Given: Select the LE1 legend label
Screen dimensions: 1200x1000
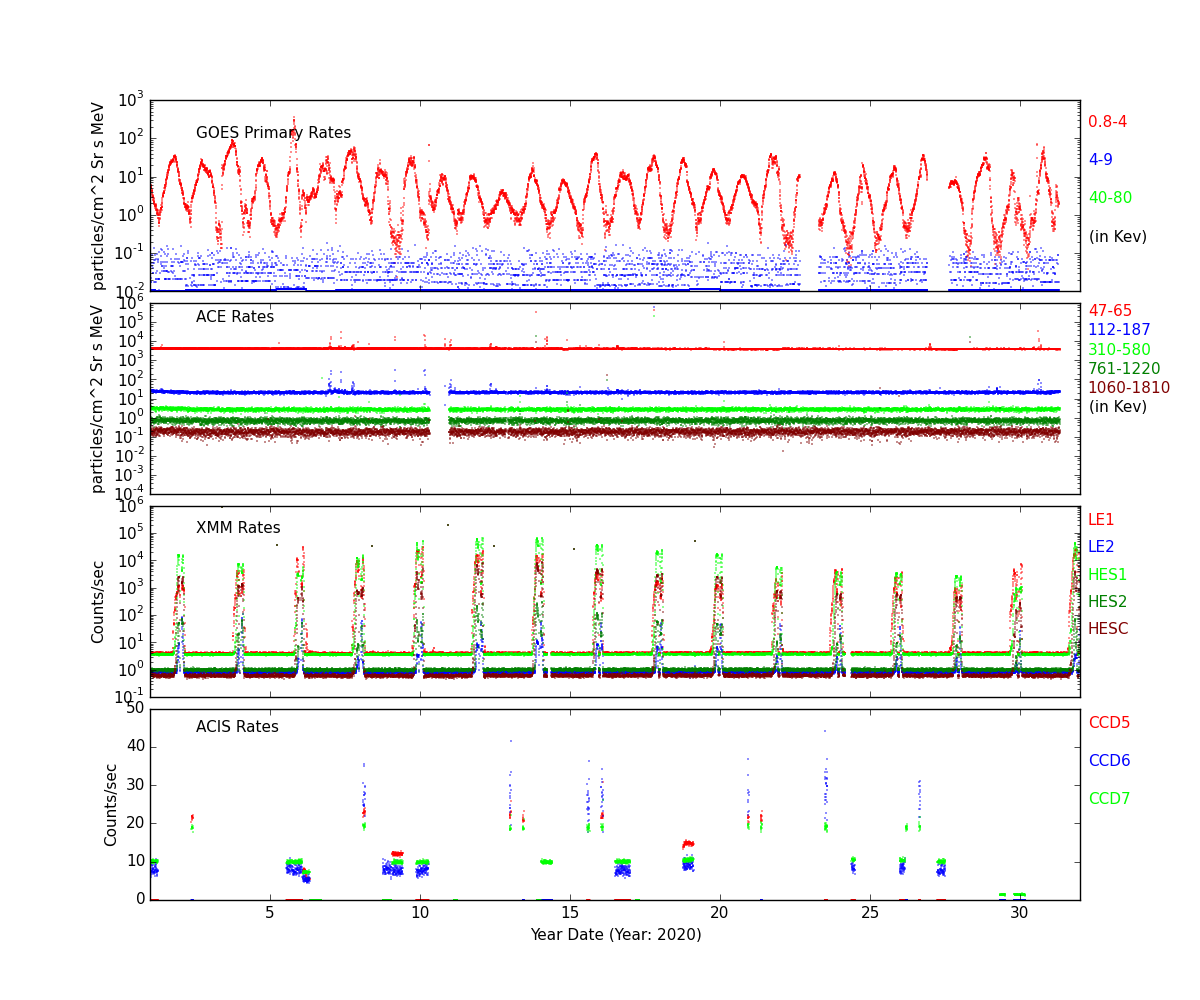Looking at the screenshot, I should (1101, 520).
